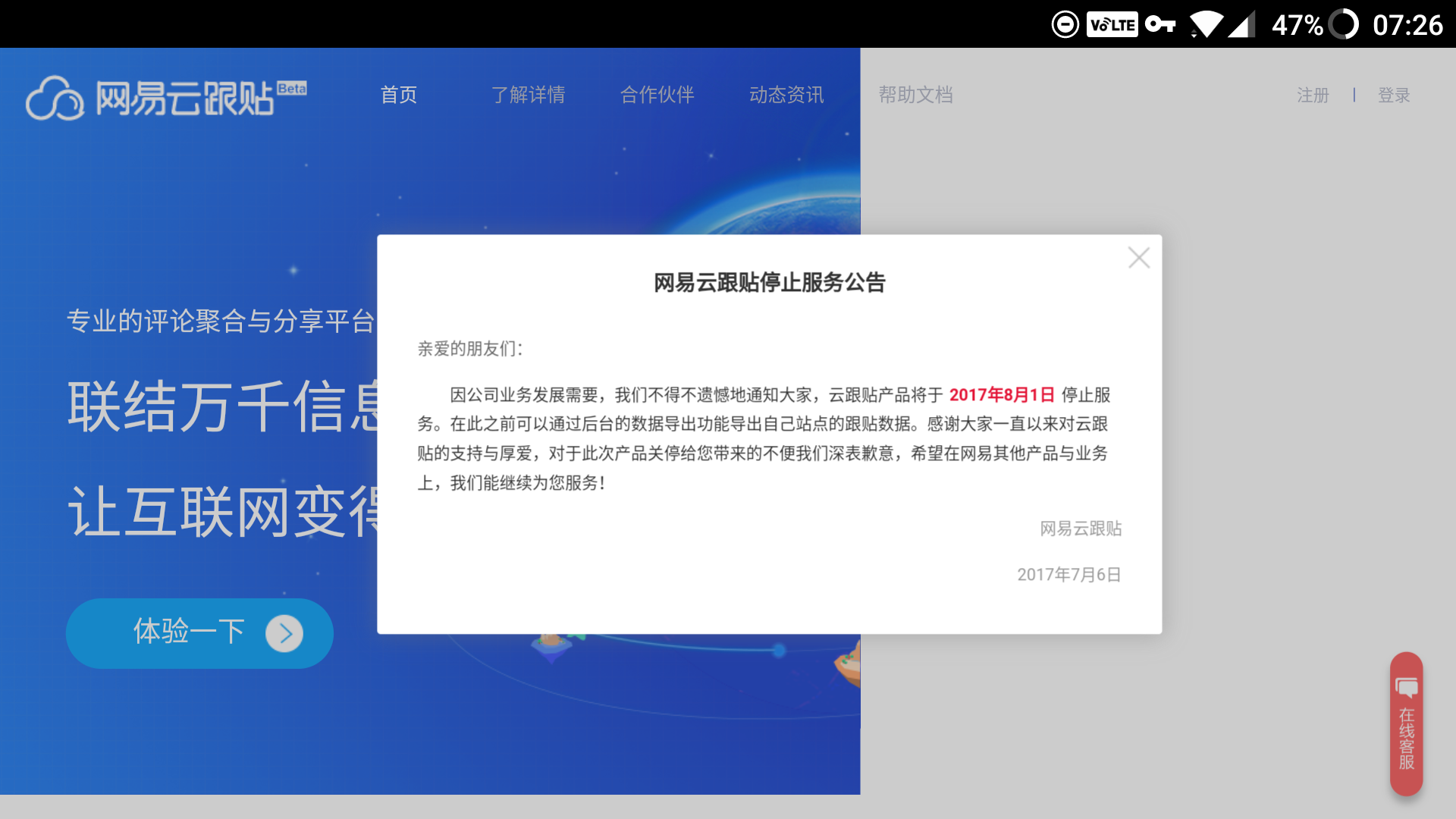Click the arrow icon inside 体验一下 button

284,633
